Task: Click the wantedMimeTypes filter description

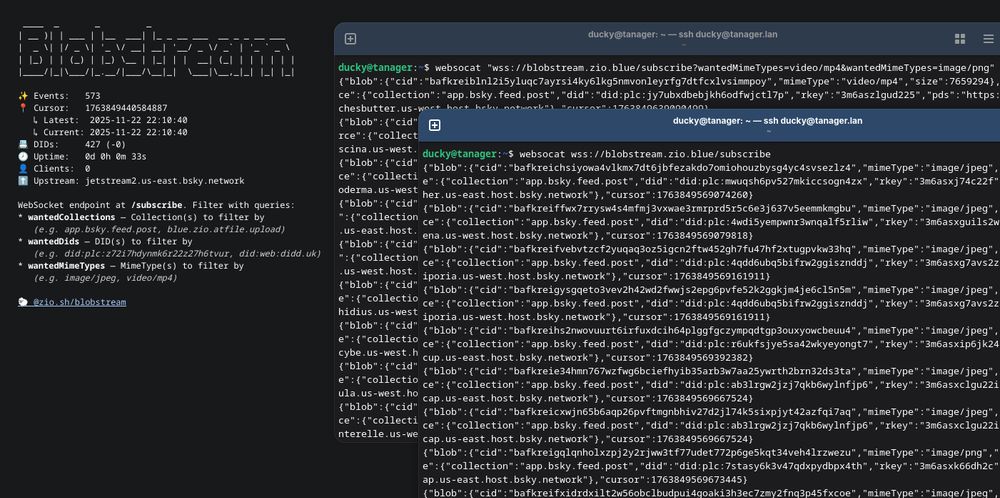Action: click(x=131, y=266)
